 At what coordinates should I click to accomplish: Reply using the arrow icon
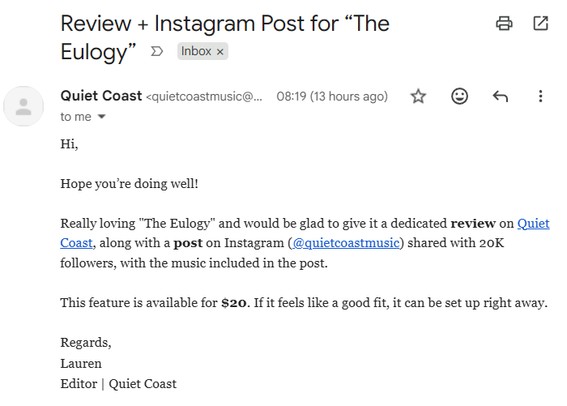pyautogui.click(x=500, y=97)
